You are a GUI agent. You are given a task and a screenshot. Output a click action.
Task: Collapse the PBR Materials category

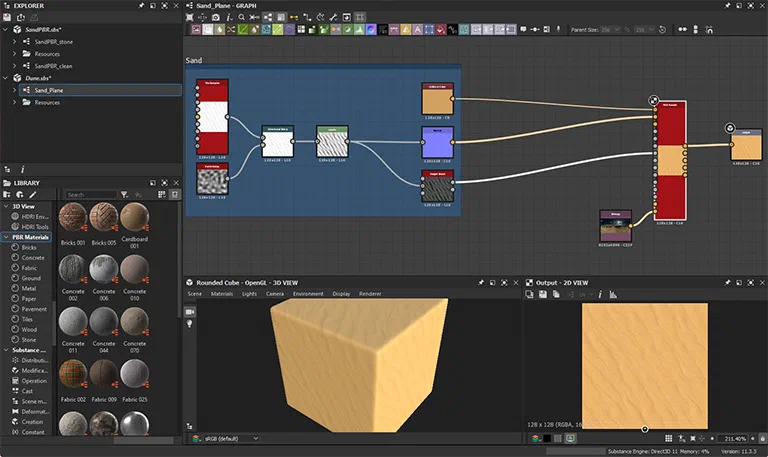6,237
